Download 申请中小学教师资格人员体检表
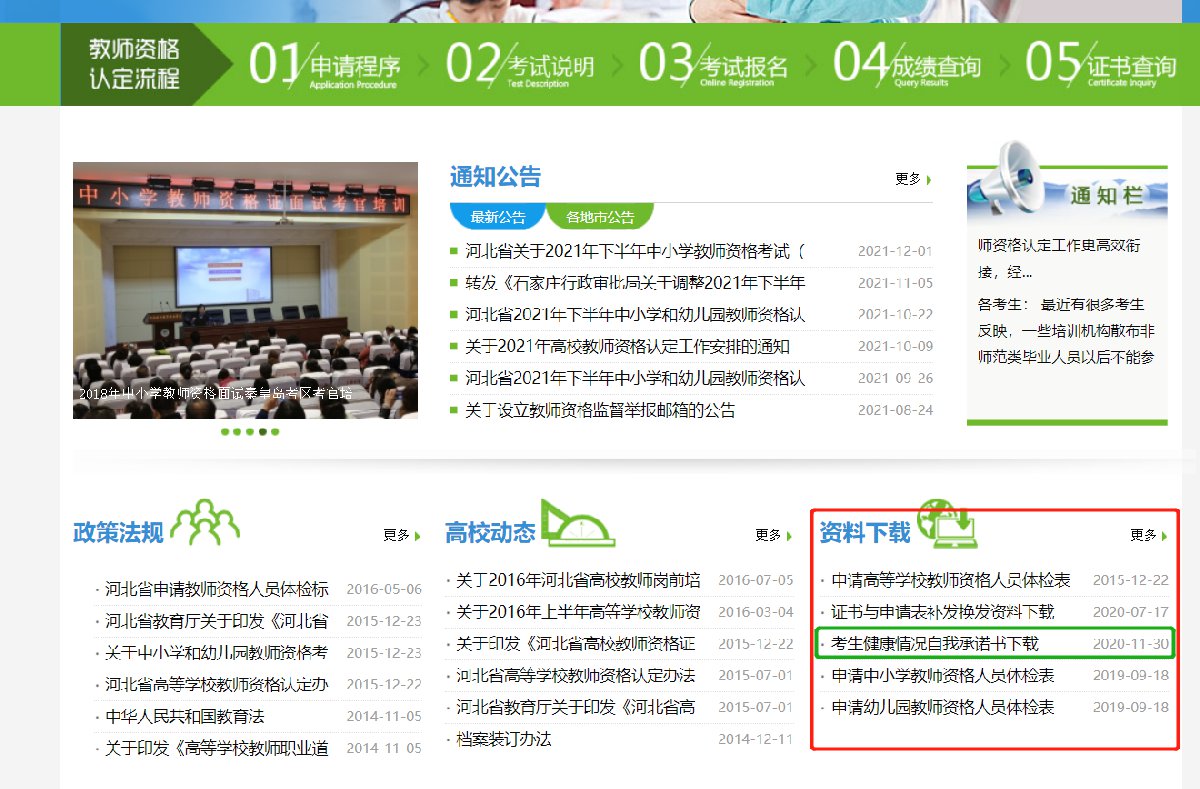This screenshot has height=789, width=1200. [943, 675]
